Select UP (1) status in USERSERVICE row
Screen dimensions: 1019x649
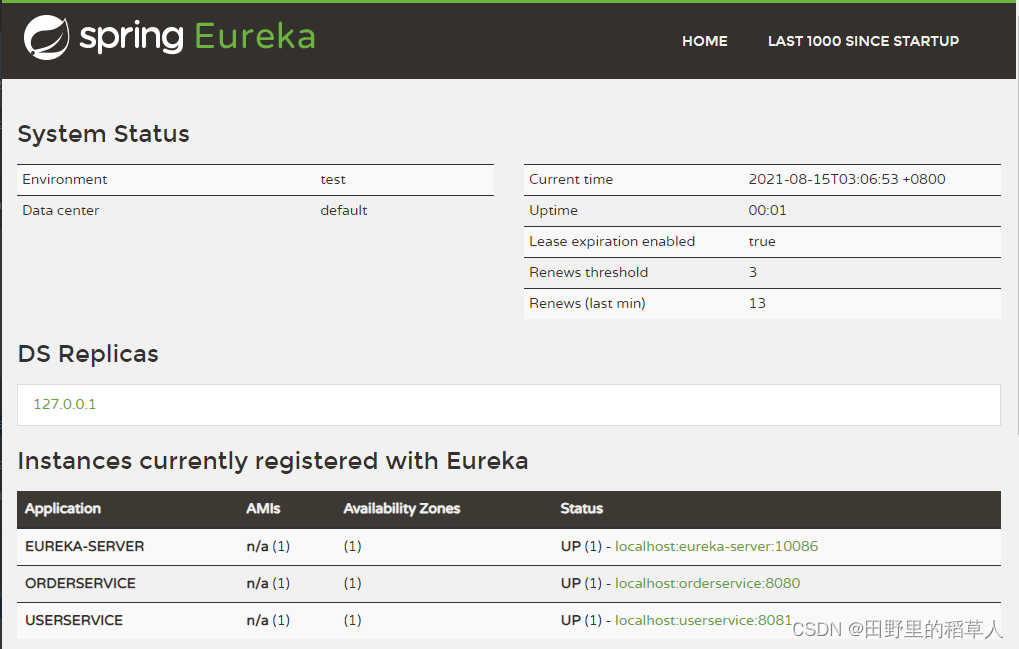click(581, 620)
